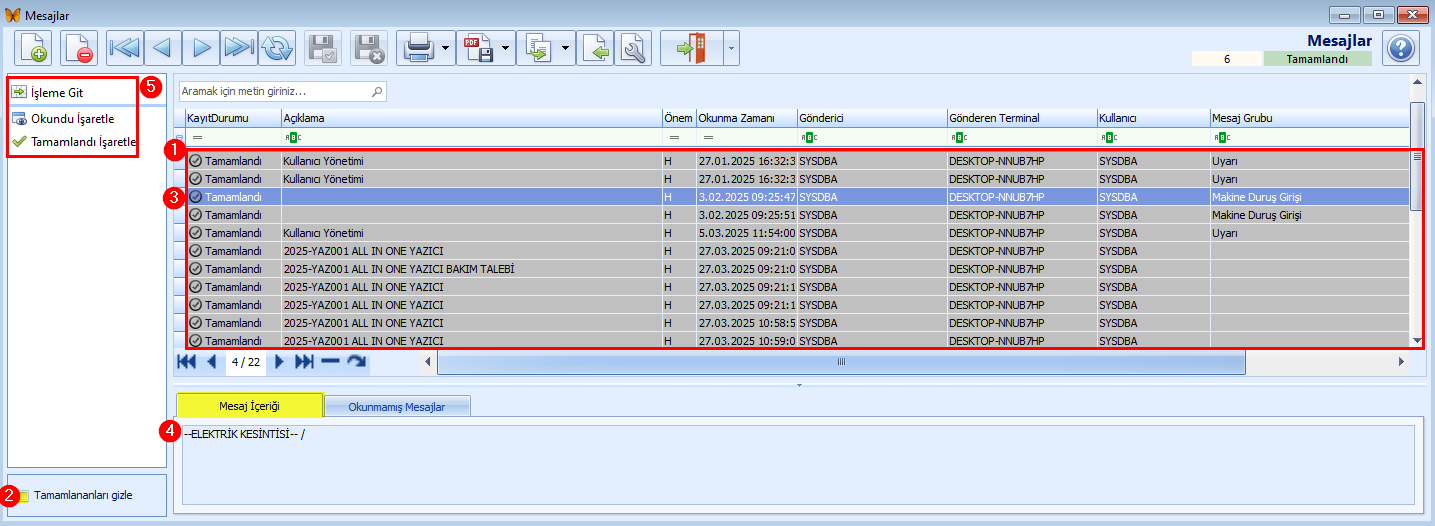Open the wrench settings icon
The width and height of the screenshot is (1435, 526).
point(633,48)
